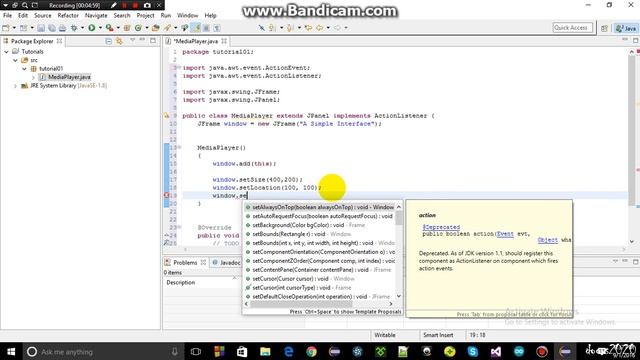This screenshot has height=360, width=640.
Task: Open the Debug button dropdown arrow
Action: (x=82, y=28)
